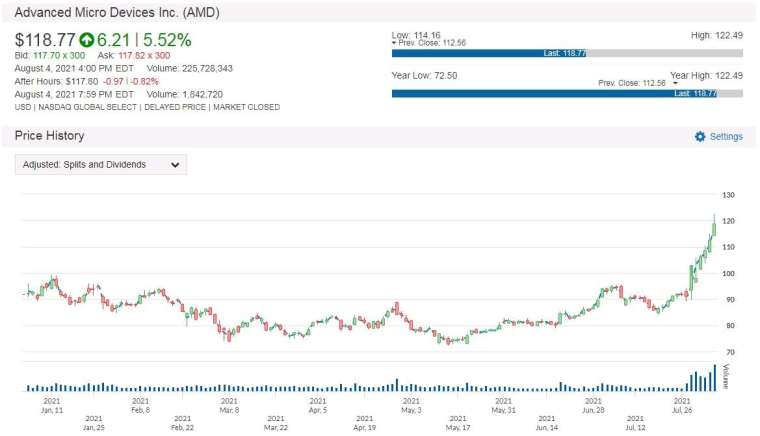Screen dimensions: 760x436
Task: Click the Year High 122.49 label
Action: pyautogui.click(x=706, y=76)
